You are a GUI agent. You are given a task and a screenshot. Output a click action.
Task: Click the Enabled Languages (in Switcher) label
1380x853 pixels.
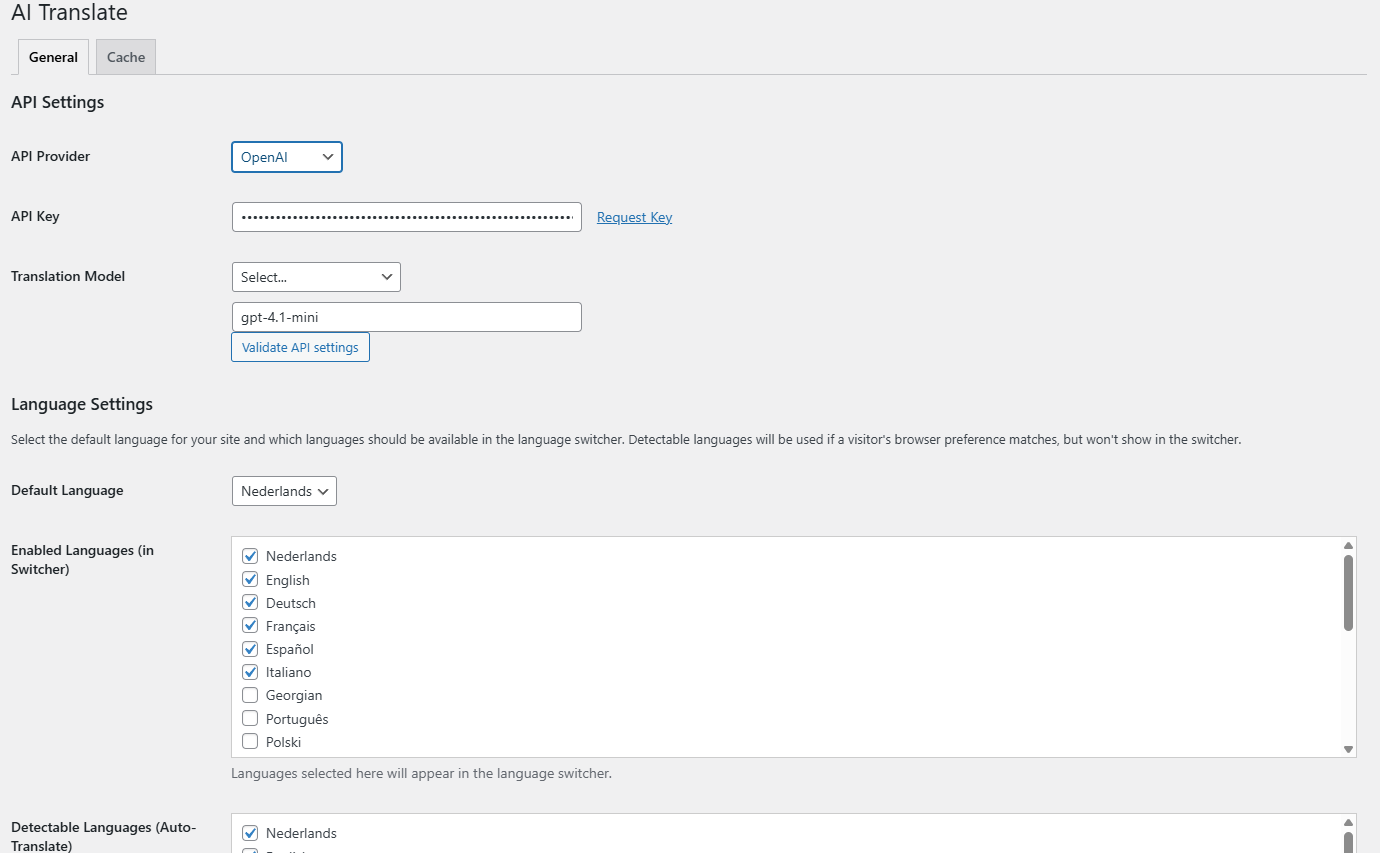82,560
